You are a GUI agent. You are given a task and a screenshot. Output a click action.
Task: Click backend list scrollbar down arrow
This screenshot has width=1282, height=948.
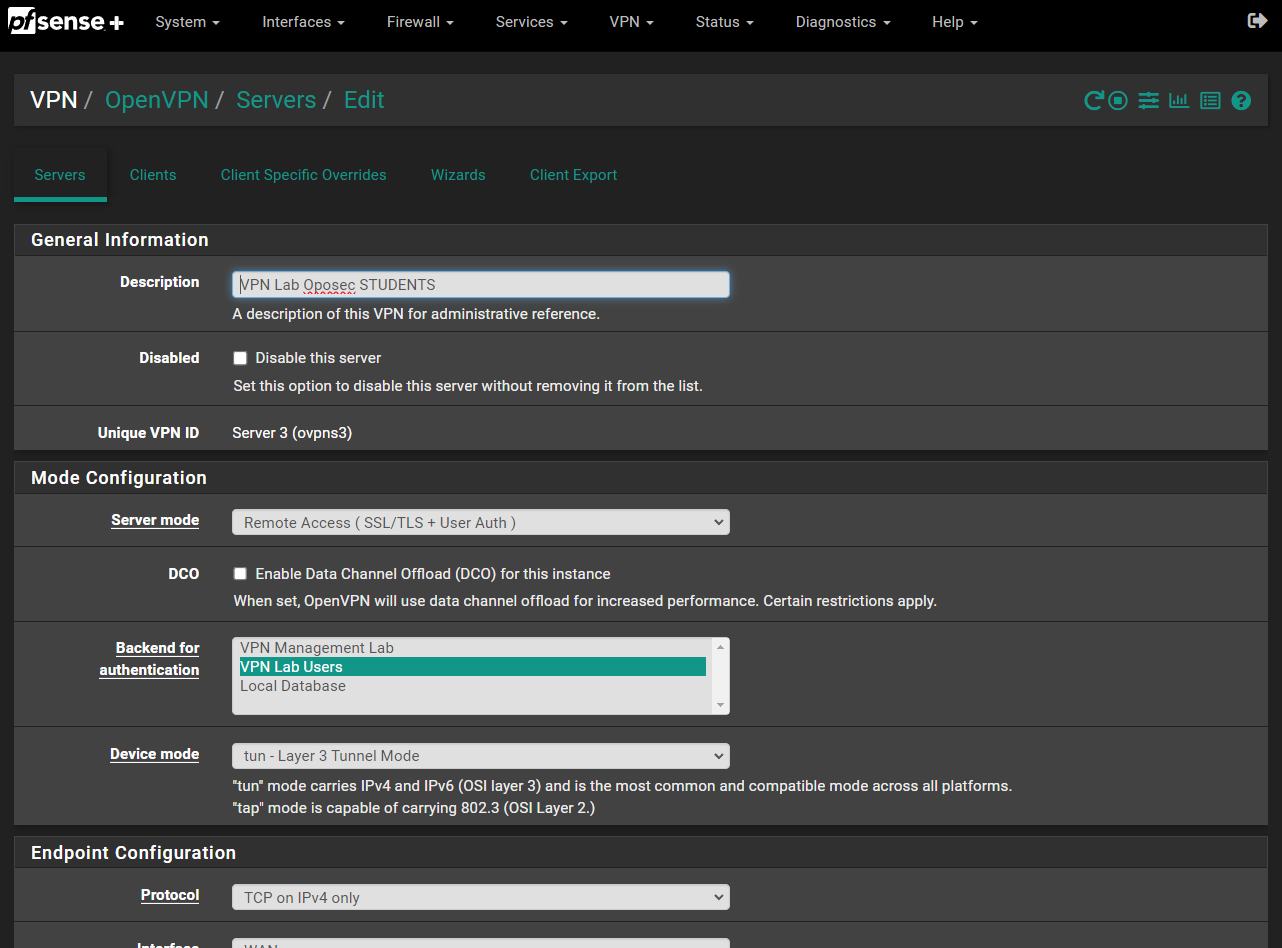point(719,705)
